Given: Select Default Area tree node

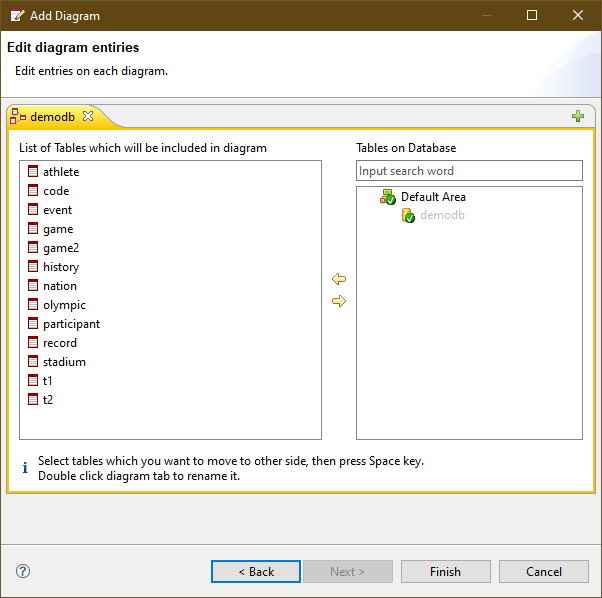Looking at the screenshot, I should 433,197.
